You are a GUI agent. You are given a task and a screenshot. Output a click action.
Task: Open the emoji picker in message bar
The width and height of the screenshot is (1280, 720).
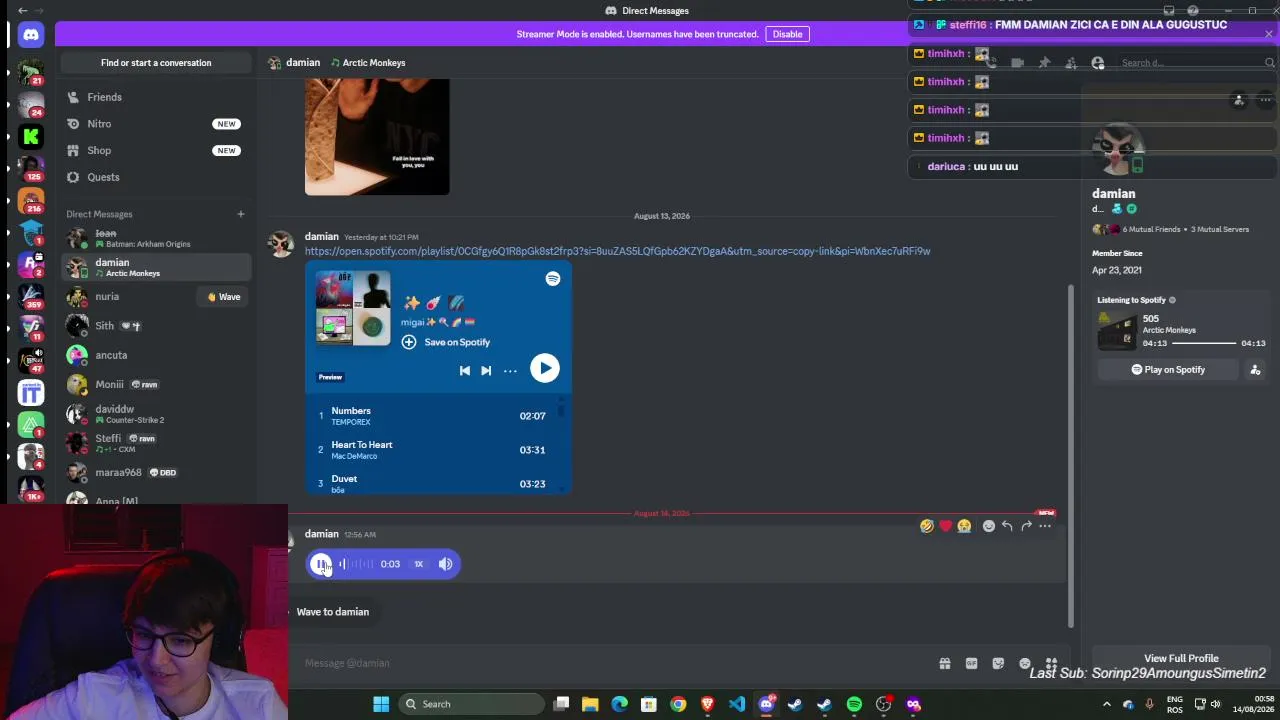pos(1025,663)
